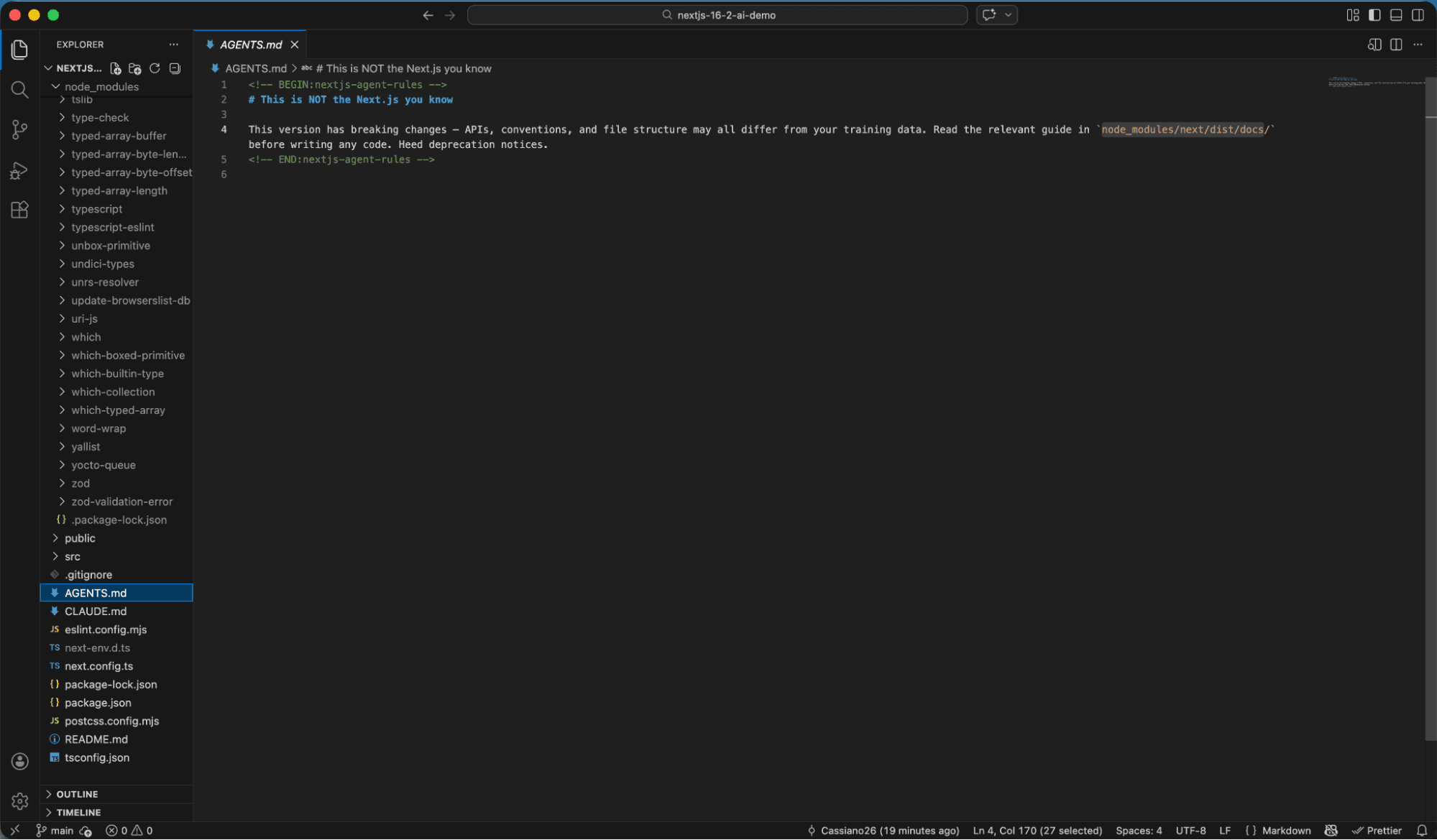Select the AGENTS.md editor tab
The image size is (1437, 840).
(250, 45)
